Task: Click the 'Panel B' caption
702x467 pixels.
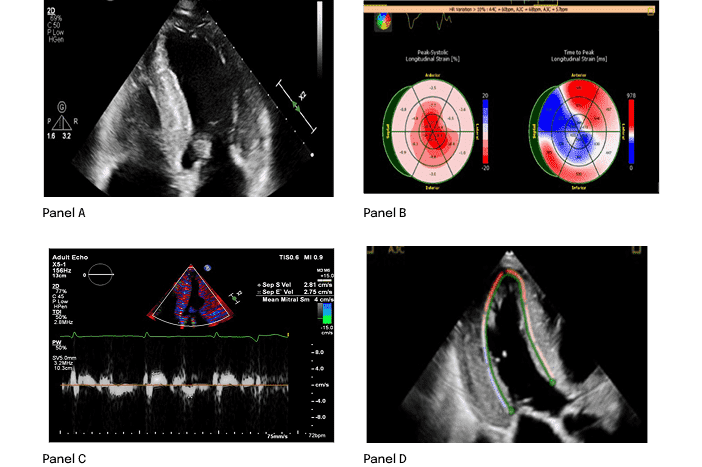Action: [x=385, y=213]
